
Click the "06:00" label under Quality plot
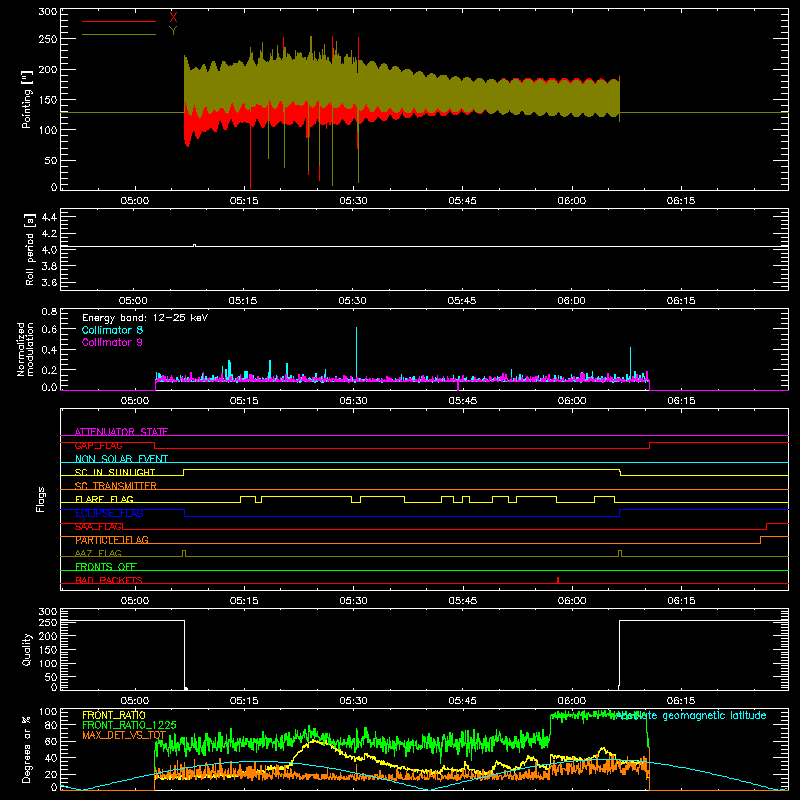coord(571,701)
